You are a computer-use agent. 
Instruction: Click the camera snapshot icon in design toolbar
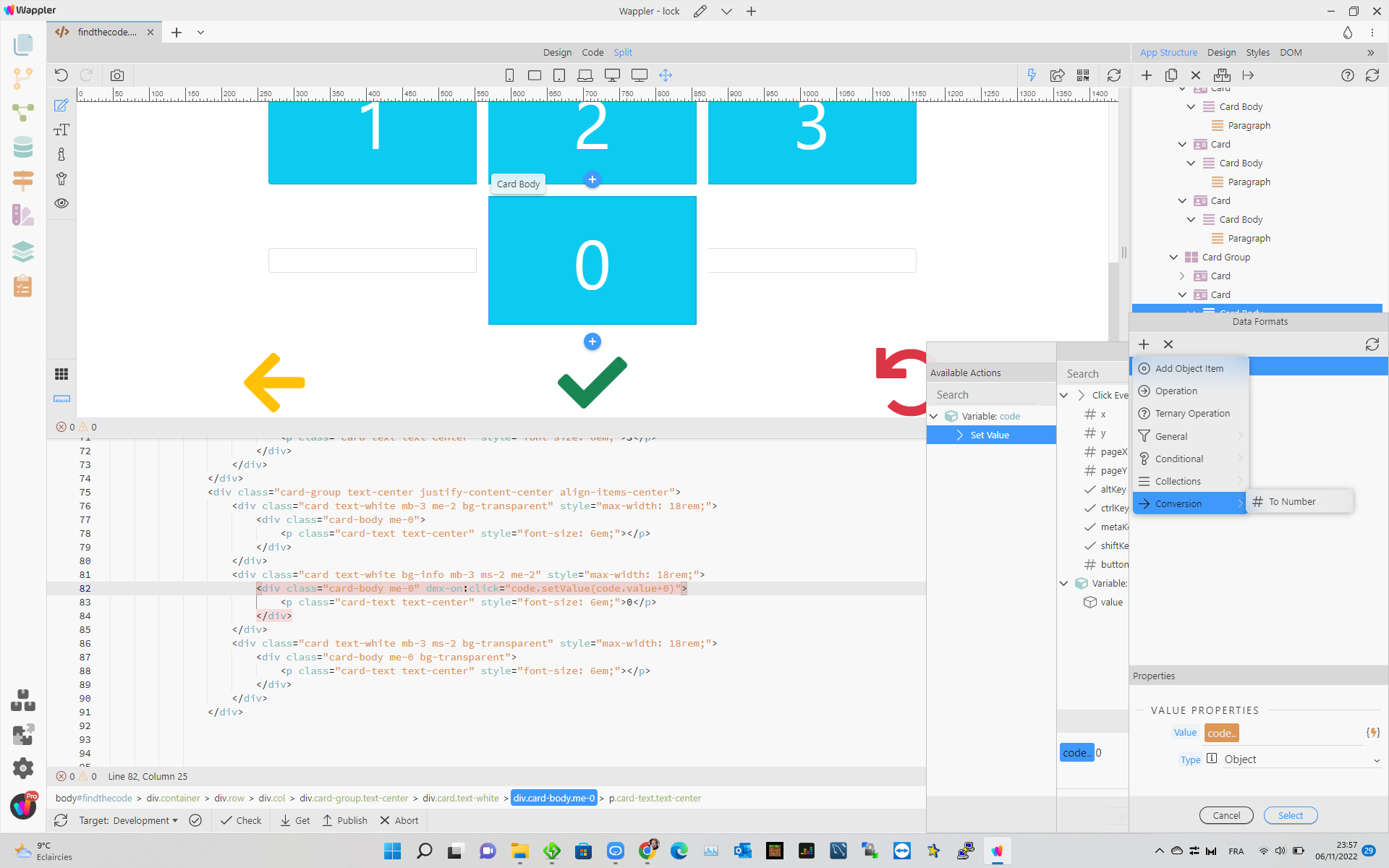coord(116,75)
